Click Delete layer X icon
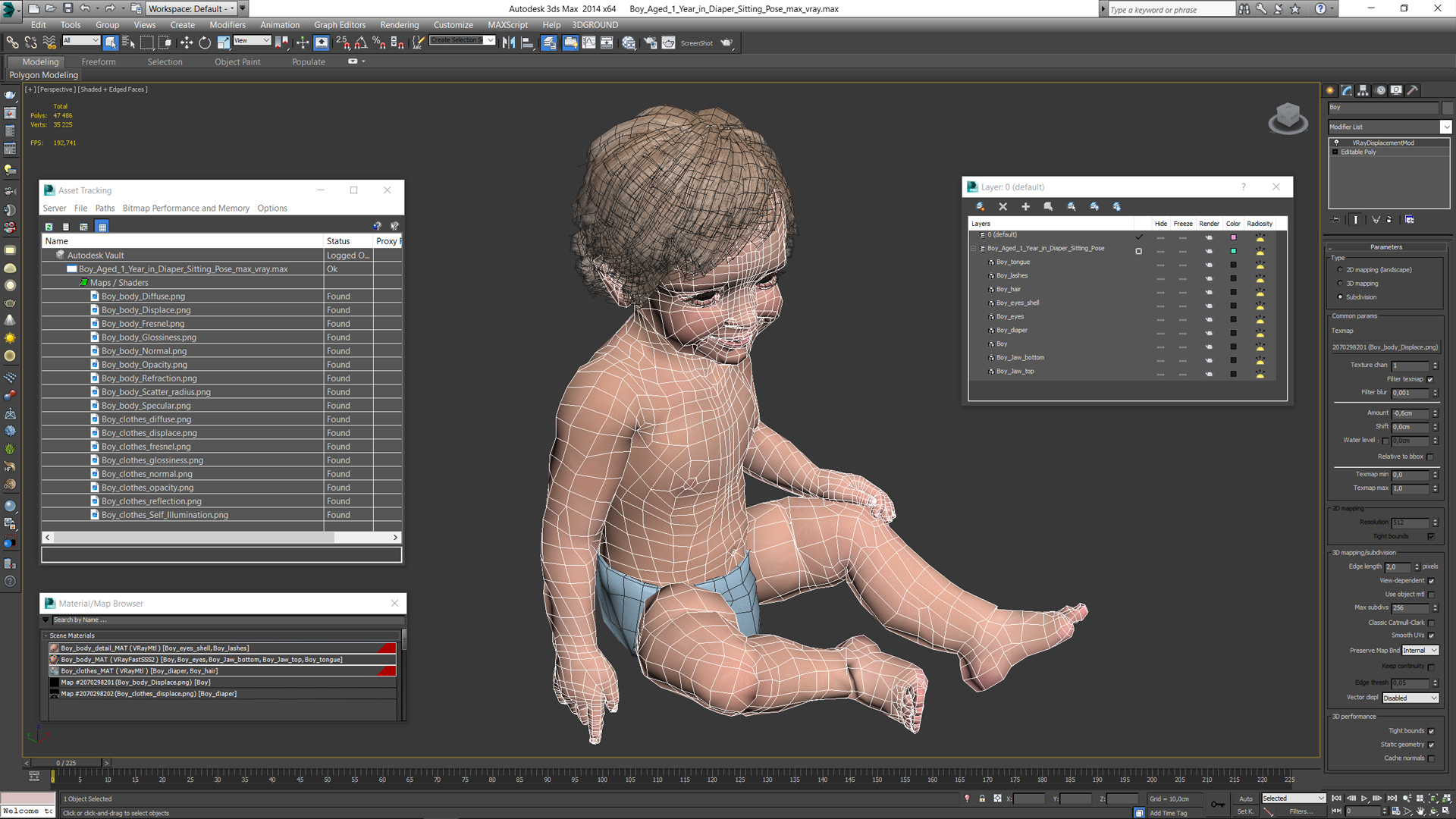 1003,206
